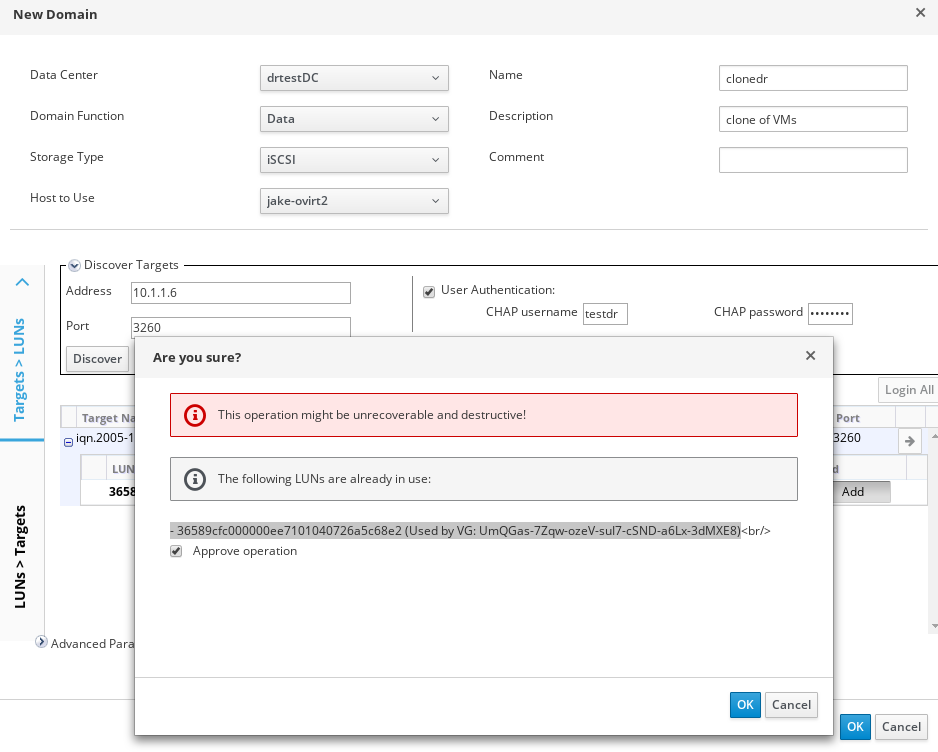Image resolution: width=938 pixels, height=752 pixels.
Task: Click Cancel in the confirmation dialog
Action: click(791, 705)
